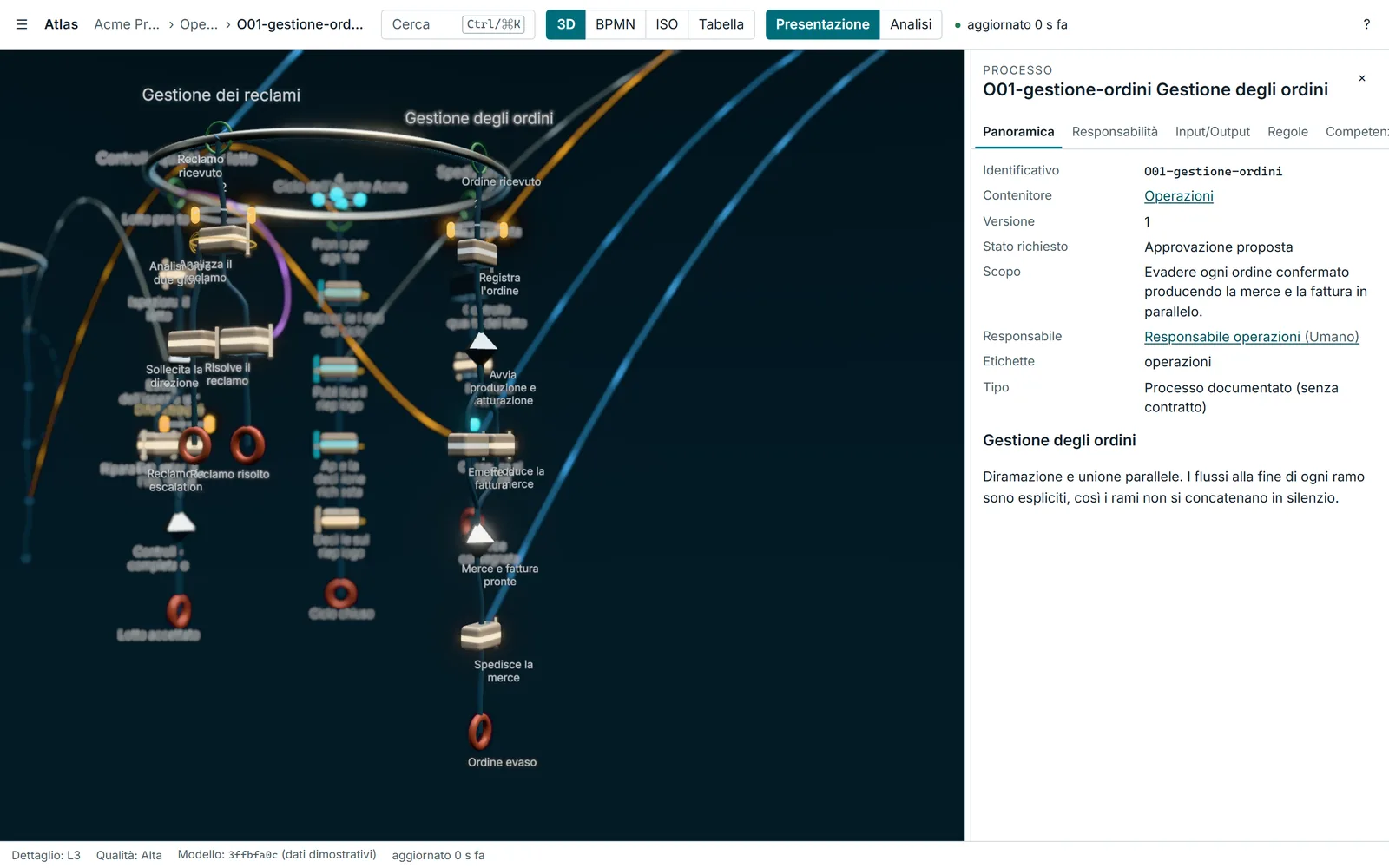Select the 'Analizza il reclamo' task block

(224, 239)
